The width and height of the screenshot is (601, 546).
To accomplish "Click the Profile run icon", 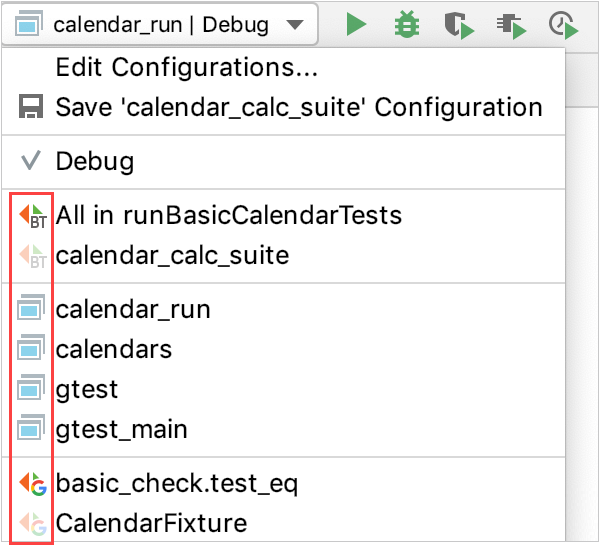I will (511, 26).
